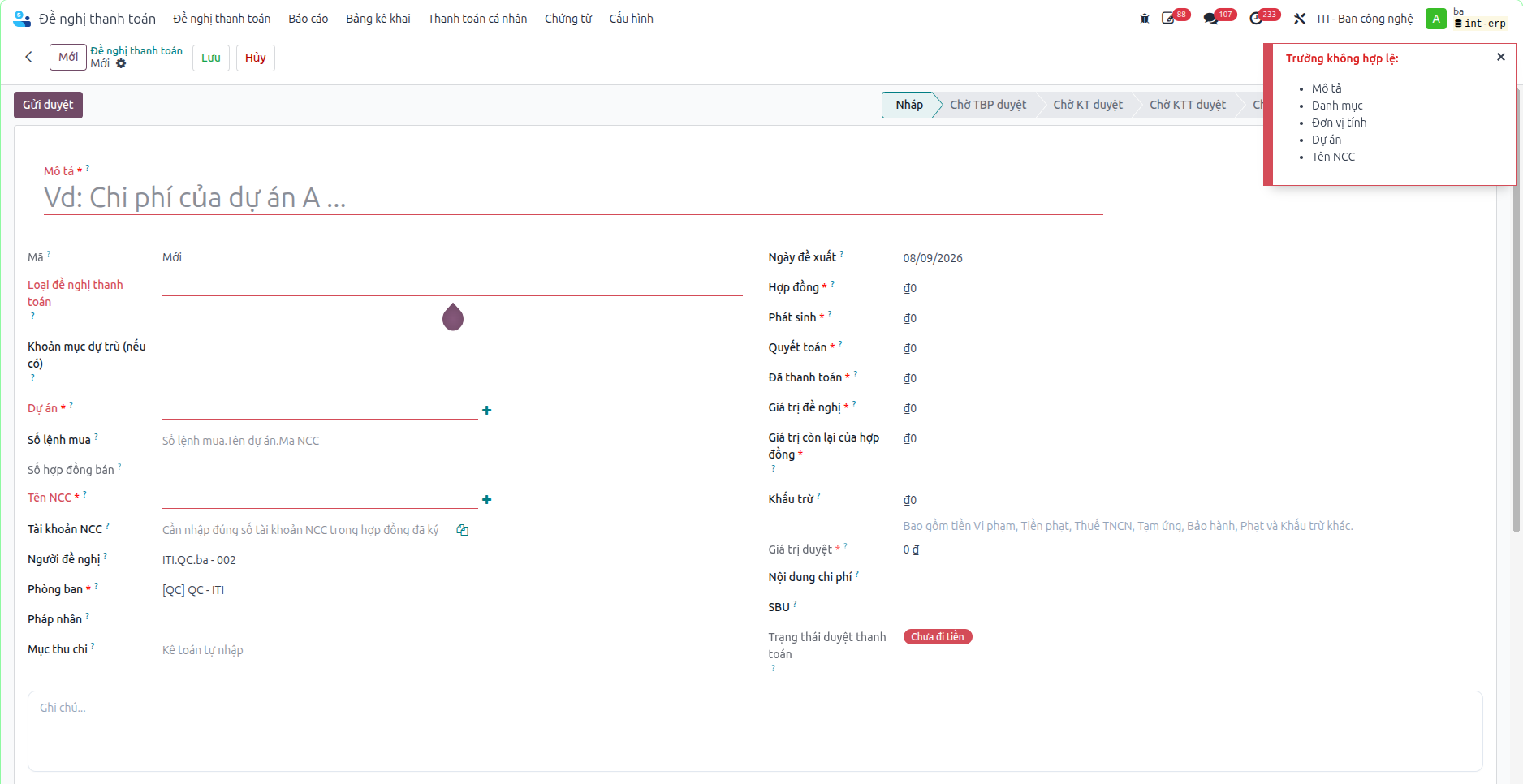Open the activities clock icon with badge 233
Viewport: 1523px width, 784px height.
click(1257, 19)
